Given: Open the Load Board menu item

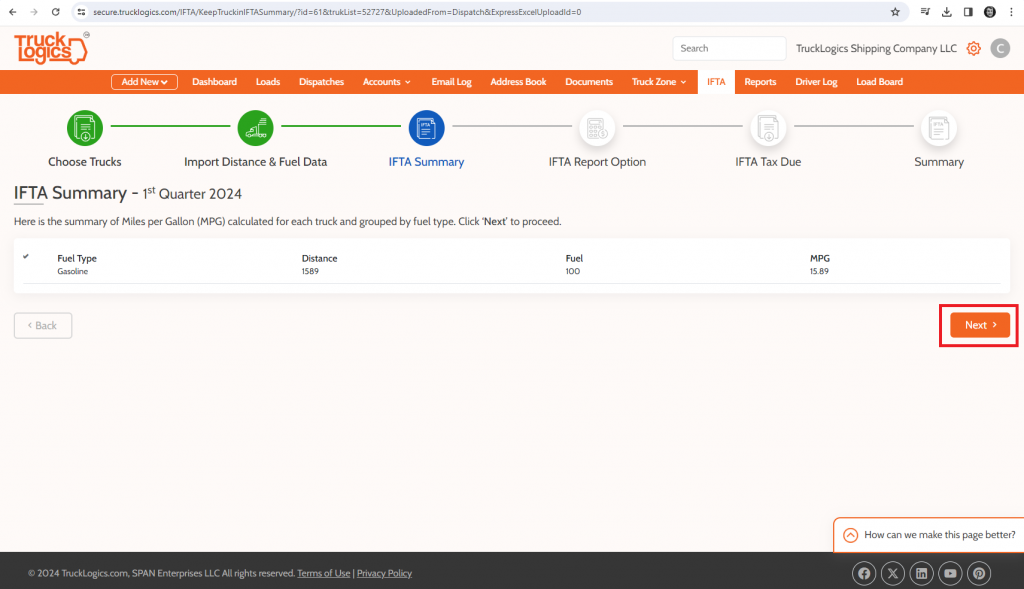Looking at the screenshot, I should pyautogui.click(x=880, y=82).
